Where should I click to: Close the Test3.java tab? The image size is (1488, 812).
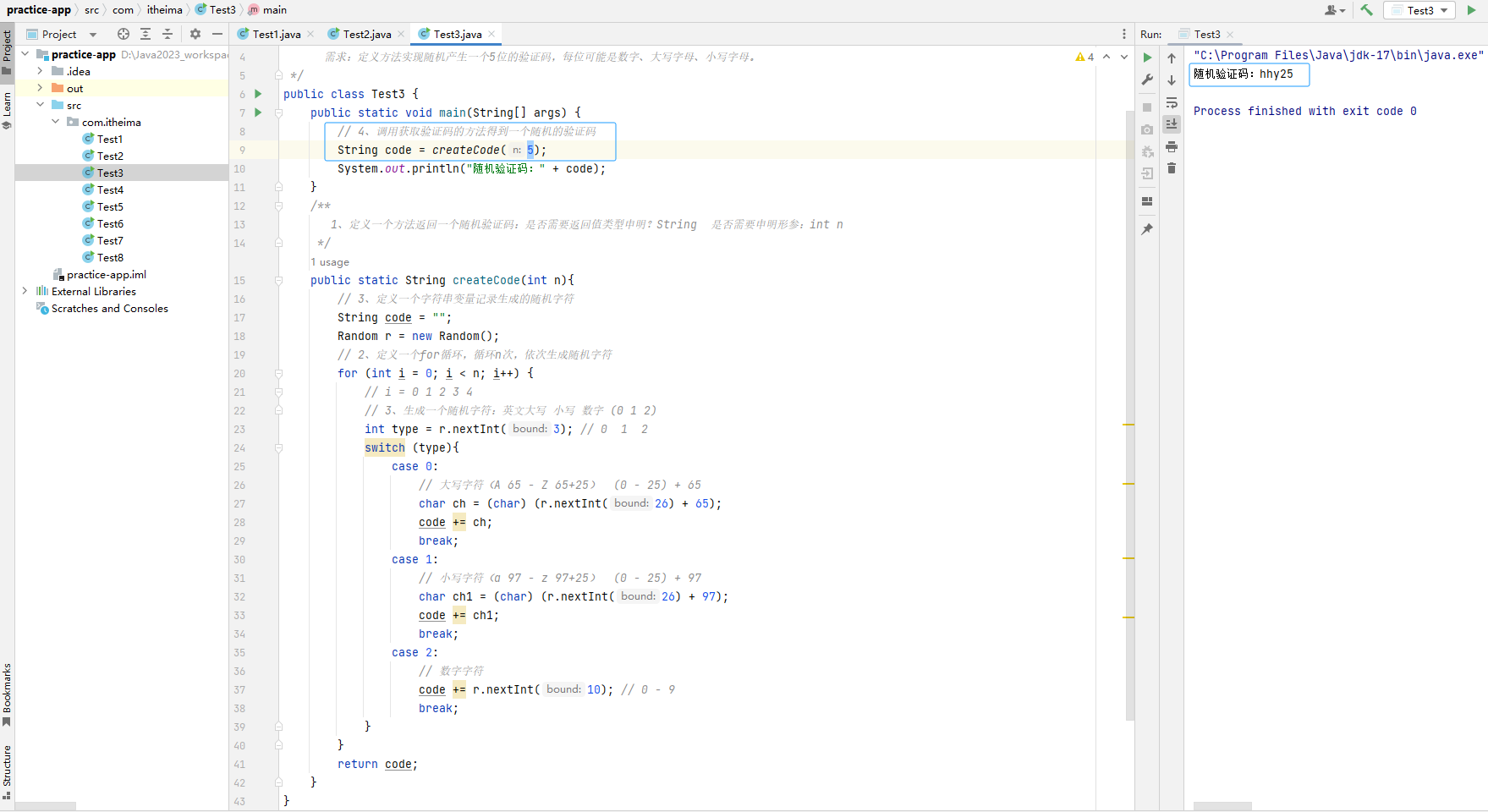[491, 34]
